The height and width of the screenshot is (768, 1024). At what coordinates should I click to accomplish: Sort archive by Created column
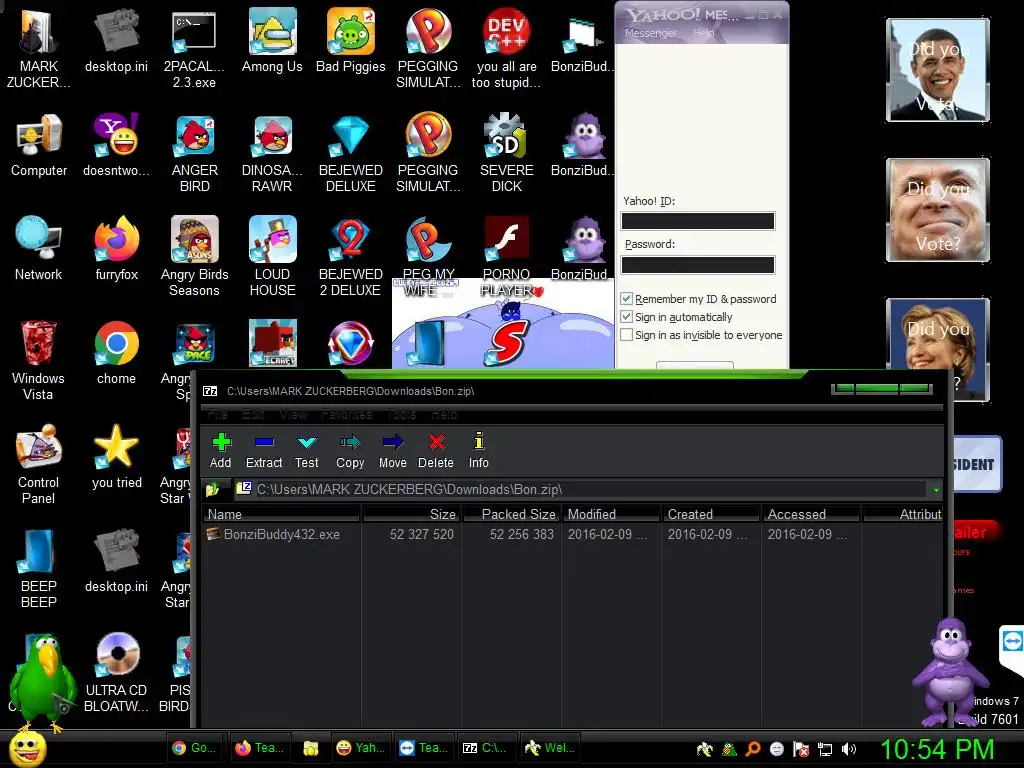pos(711,514)
